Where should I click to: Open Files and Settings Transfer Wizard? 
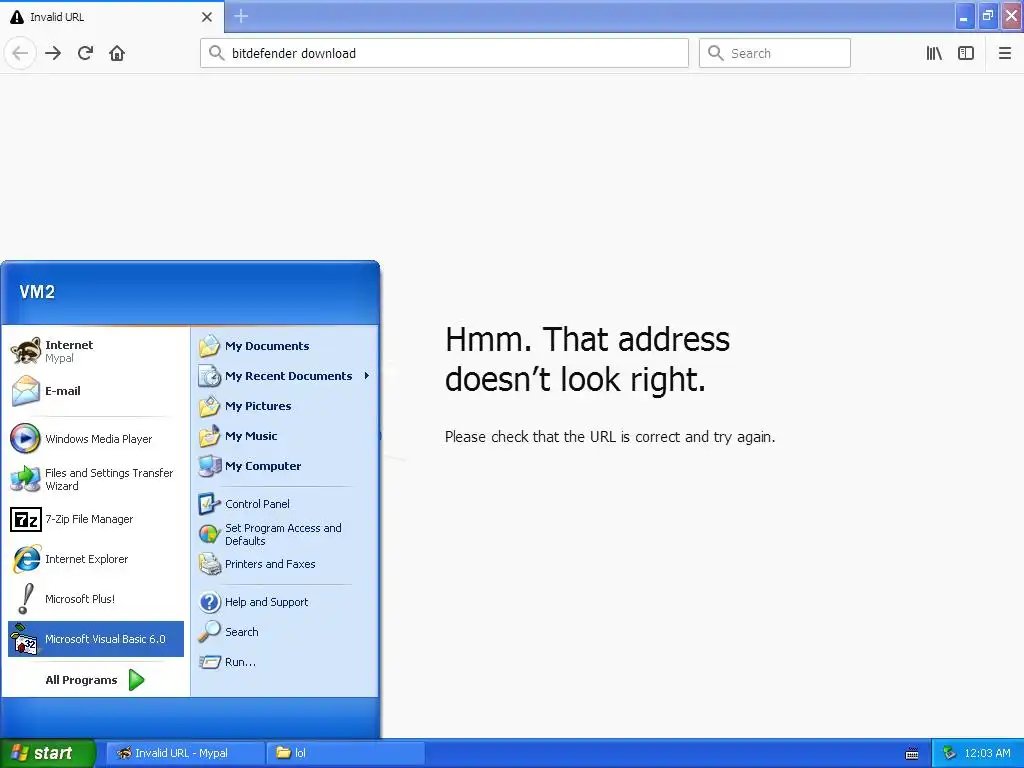[96, 479]
